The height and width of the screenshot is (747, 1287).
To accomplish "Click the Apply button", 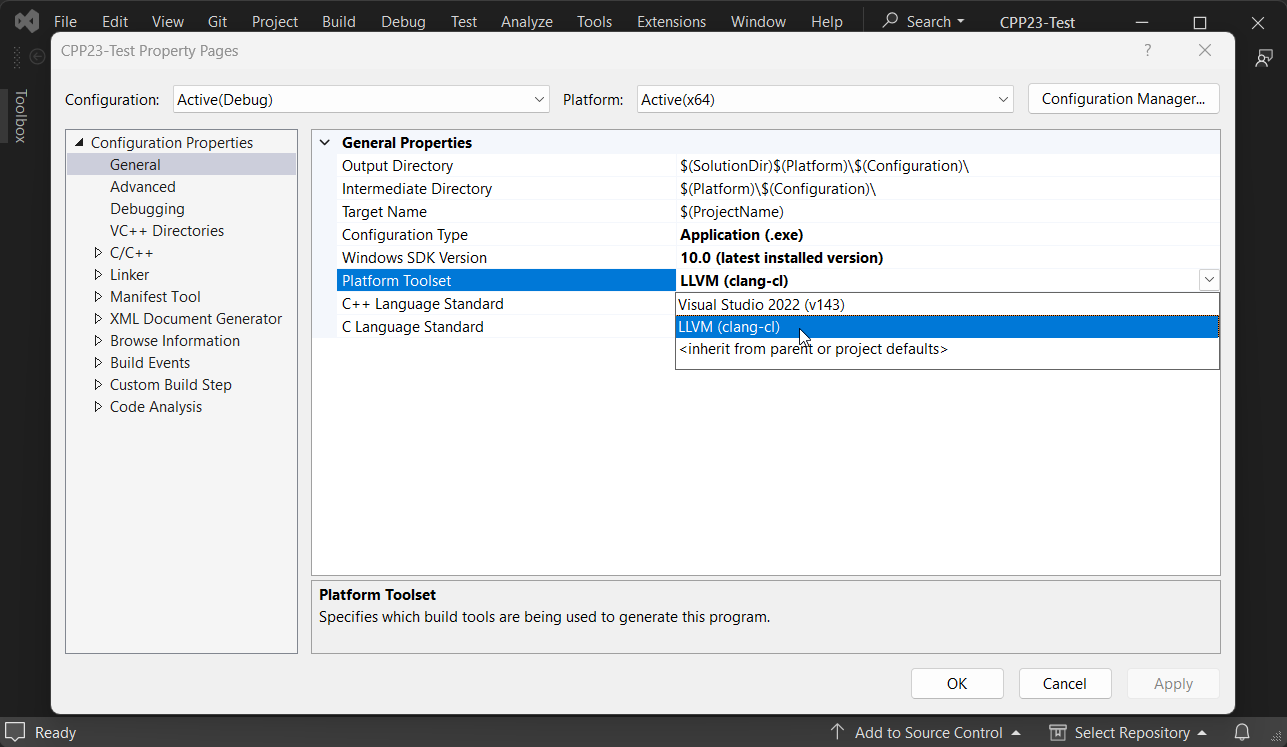I will tap(1173, 684).
